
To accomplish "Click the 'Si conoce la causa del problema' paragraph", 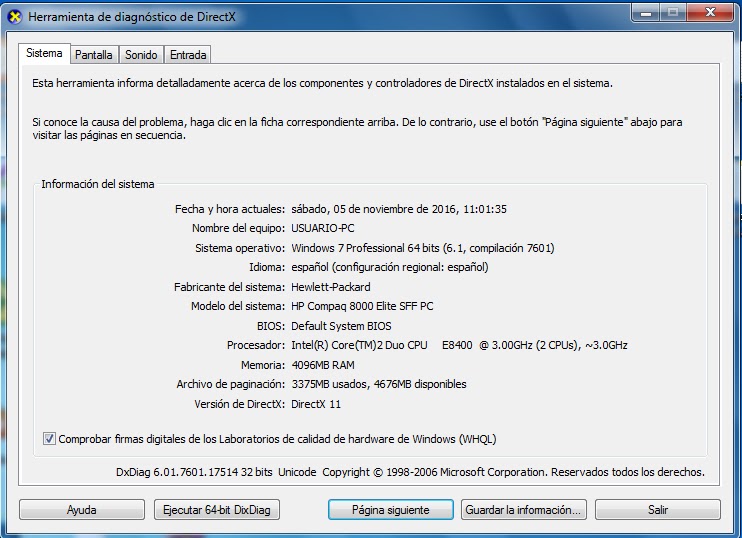I will point(357,129).
